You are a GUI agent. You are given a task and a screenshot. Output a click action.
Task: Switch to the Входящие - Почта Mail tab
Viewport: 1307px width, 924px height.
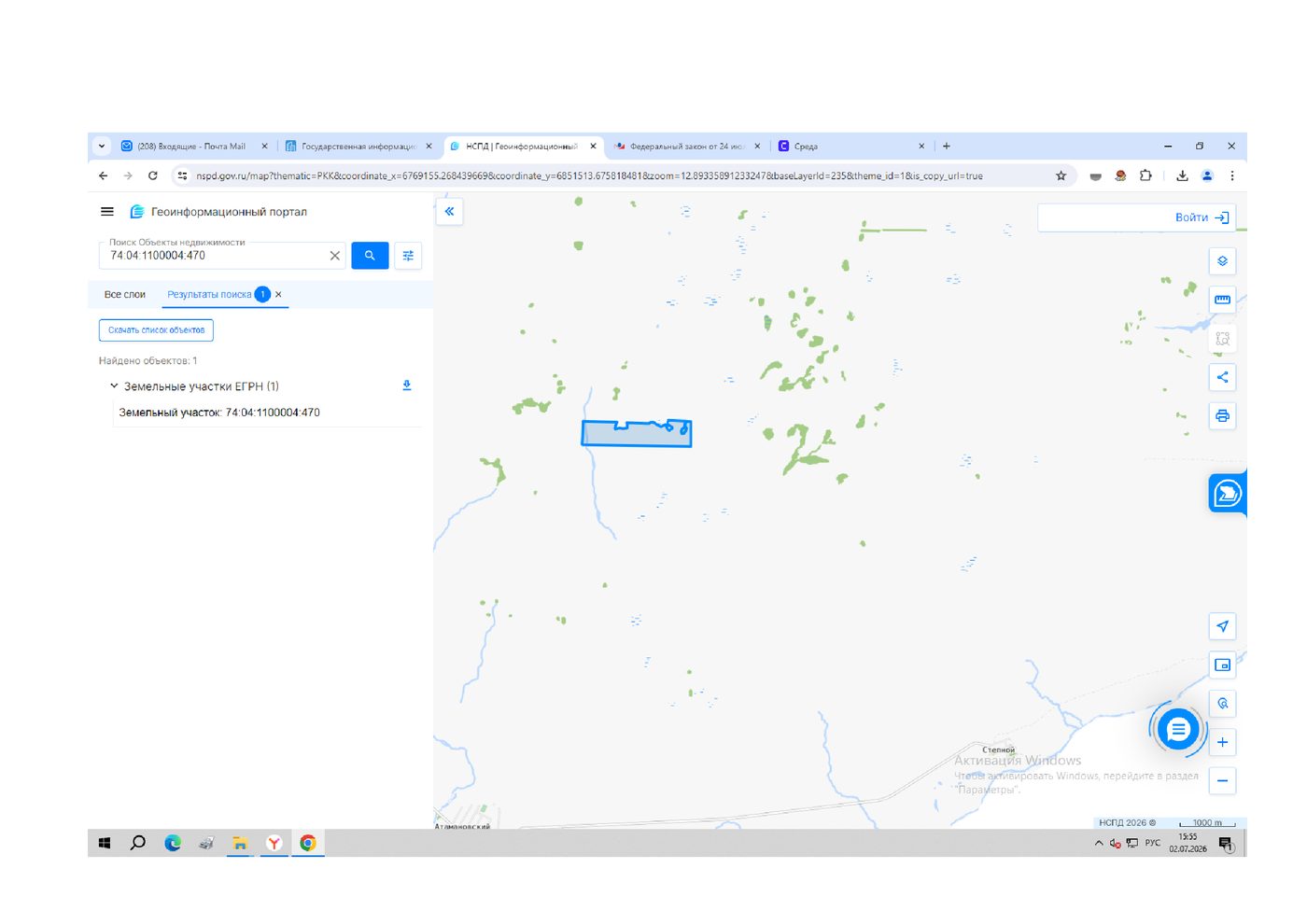pos(191,146)
